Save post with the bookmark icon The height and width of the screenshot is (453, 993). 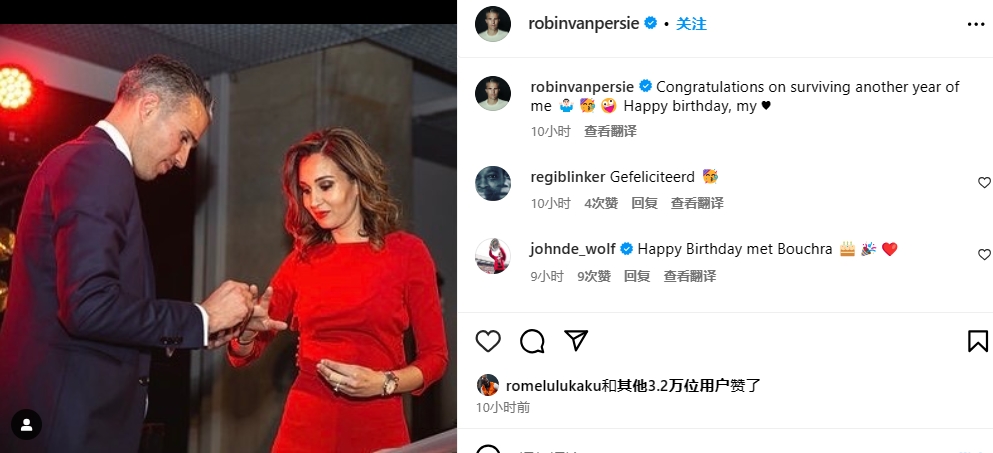pos(978,341)
